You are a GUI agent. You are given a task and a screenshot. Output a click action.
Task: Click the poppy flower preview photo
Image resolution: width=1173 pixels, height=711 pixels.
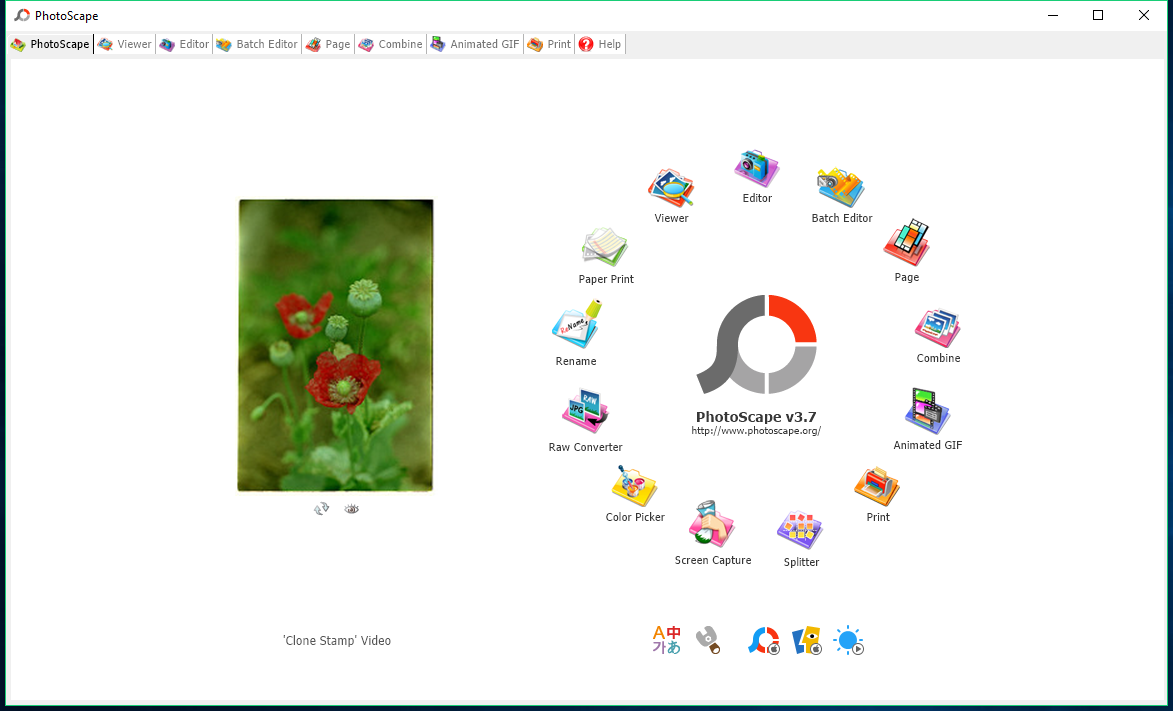tap(336, 345)
